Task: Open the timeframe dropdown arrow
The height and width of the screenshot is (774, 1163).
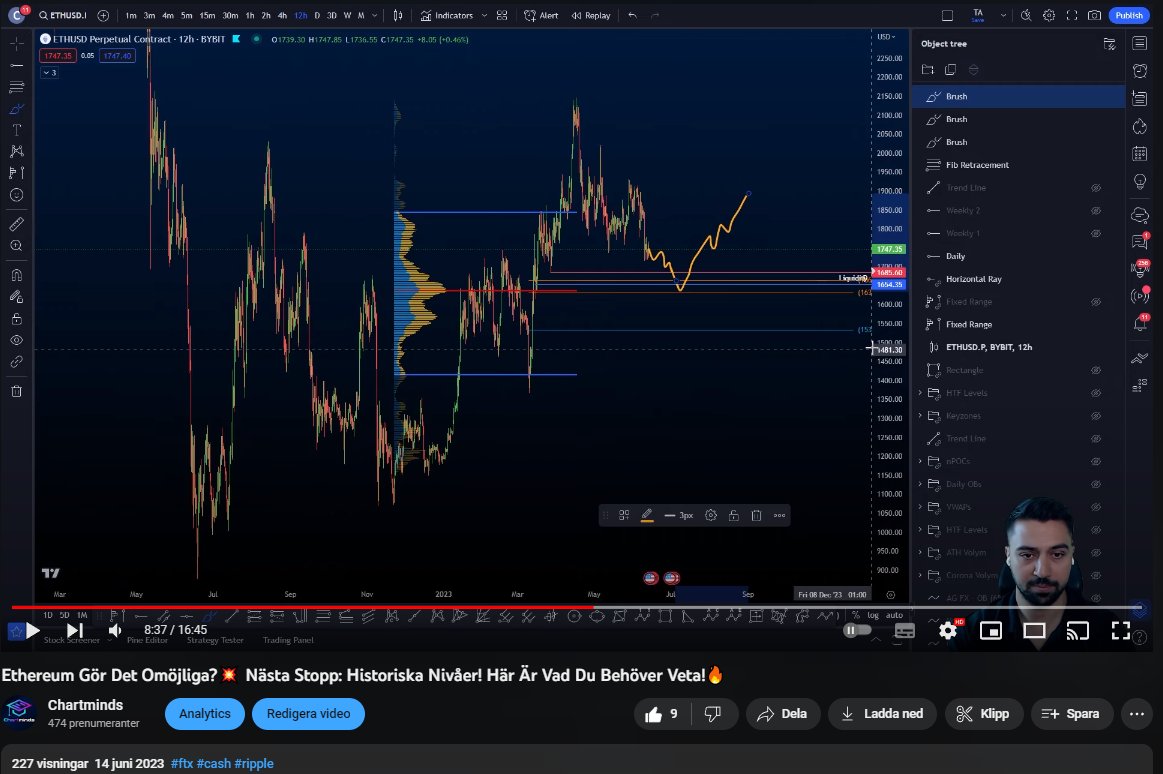Action: click(x=375, y=16)
